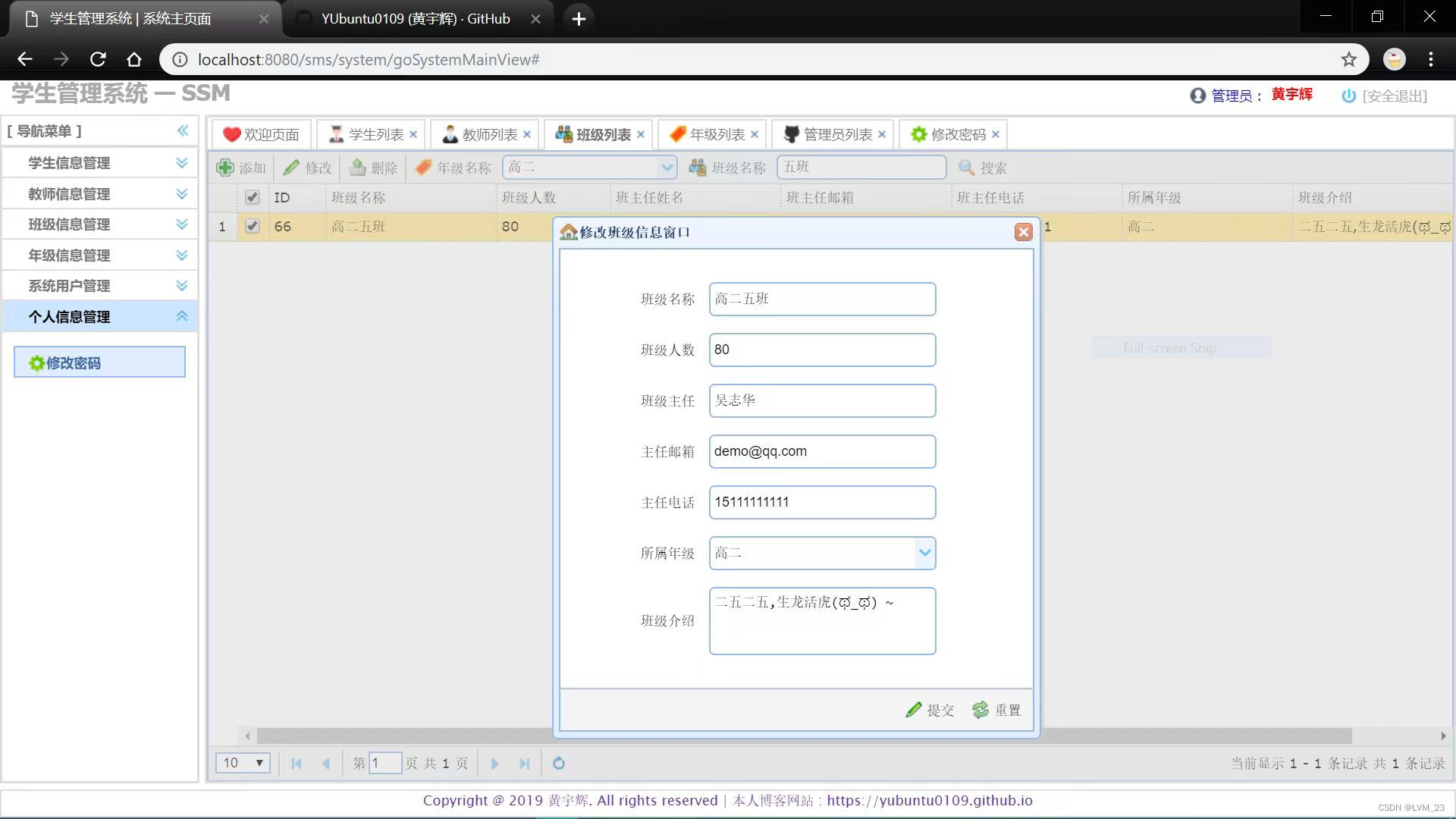Click the pagination refresh icon
Viewport: 1456px width, 819px height.
(x=559, y=764)
